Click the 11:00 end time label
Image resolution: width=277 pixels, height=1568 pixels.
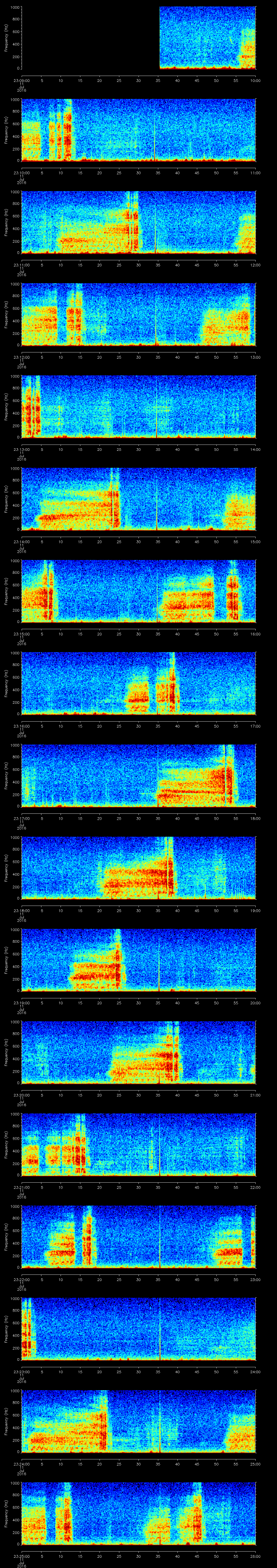point(255,173)
